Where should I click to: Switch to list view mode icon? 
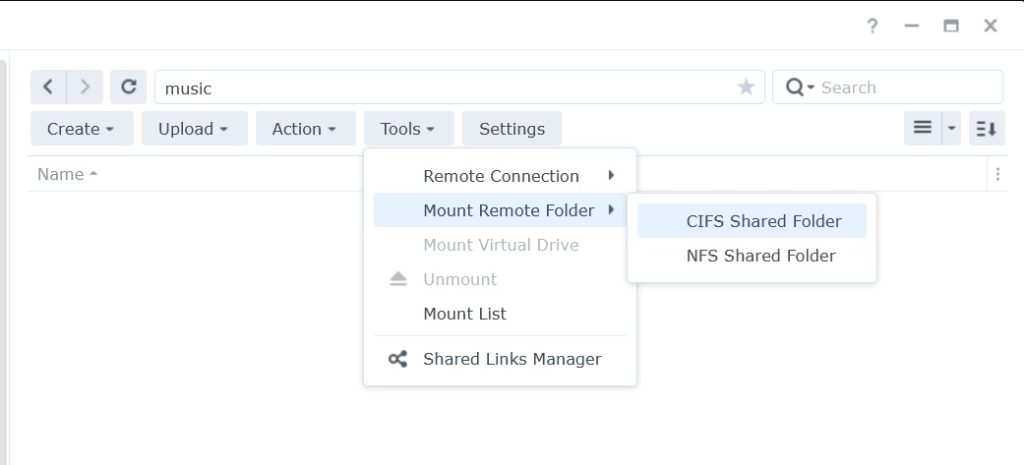pyautogui.click(x=923, y=128)
